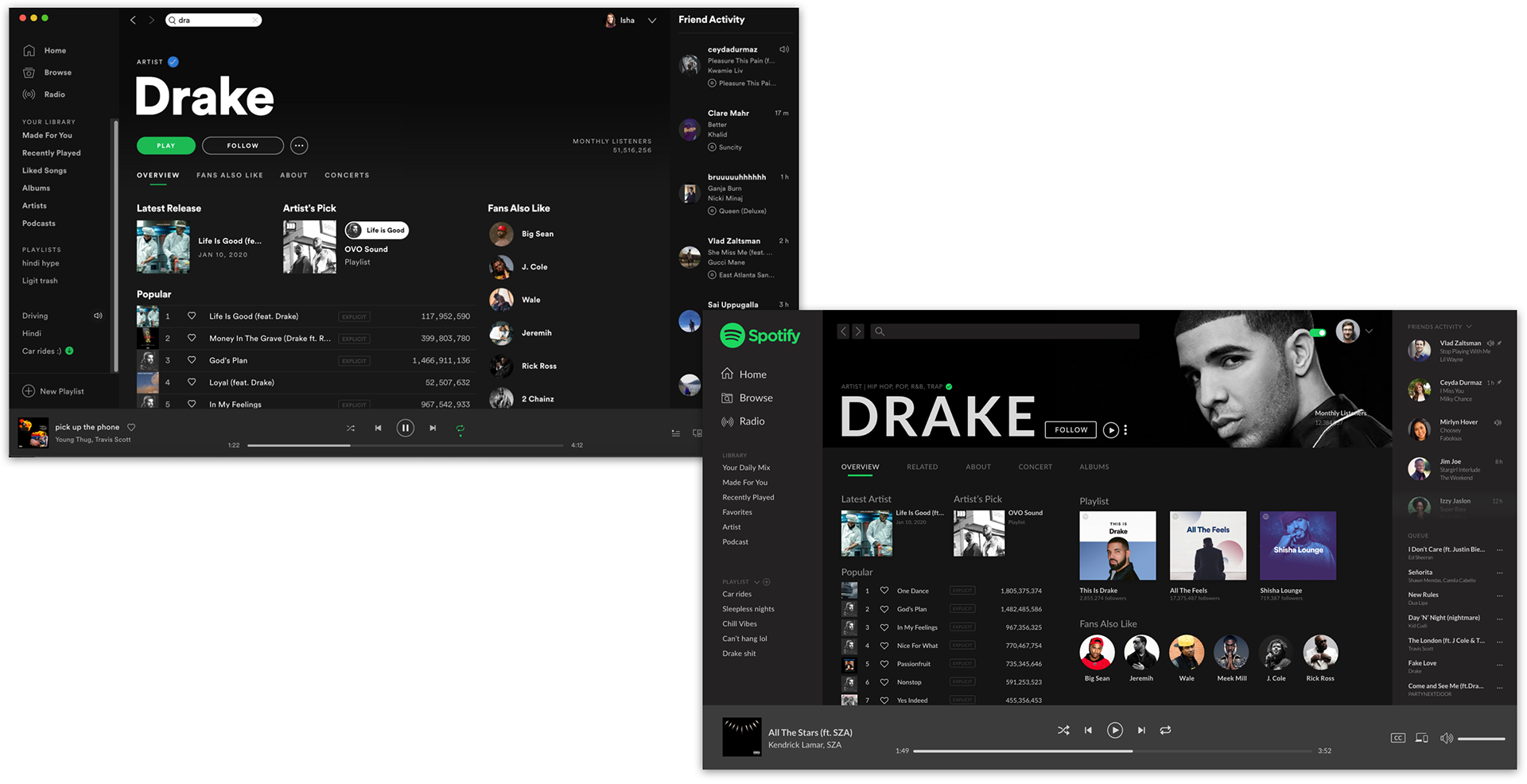
Task: Open the three-dot circle menu next to FOLLOW in the rear window
Action: (299, 146)
